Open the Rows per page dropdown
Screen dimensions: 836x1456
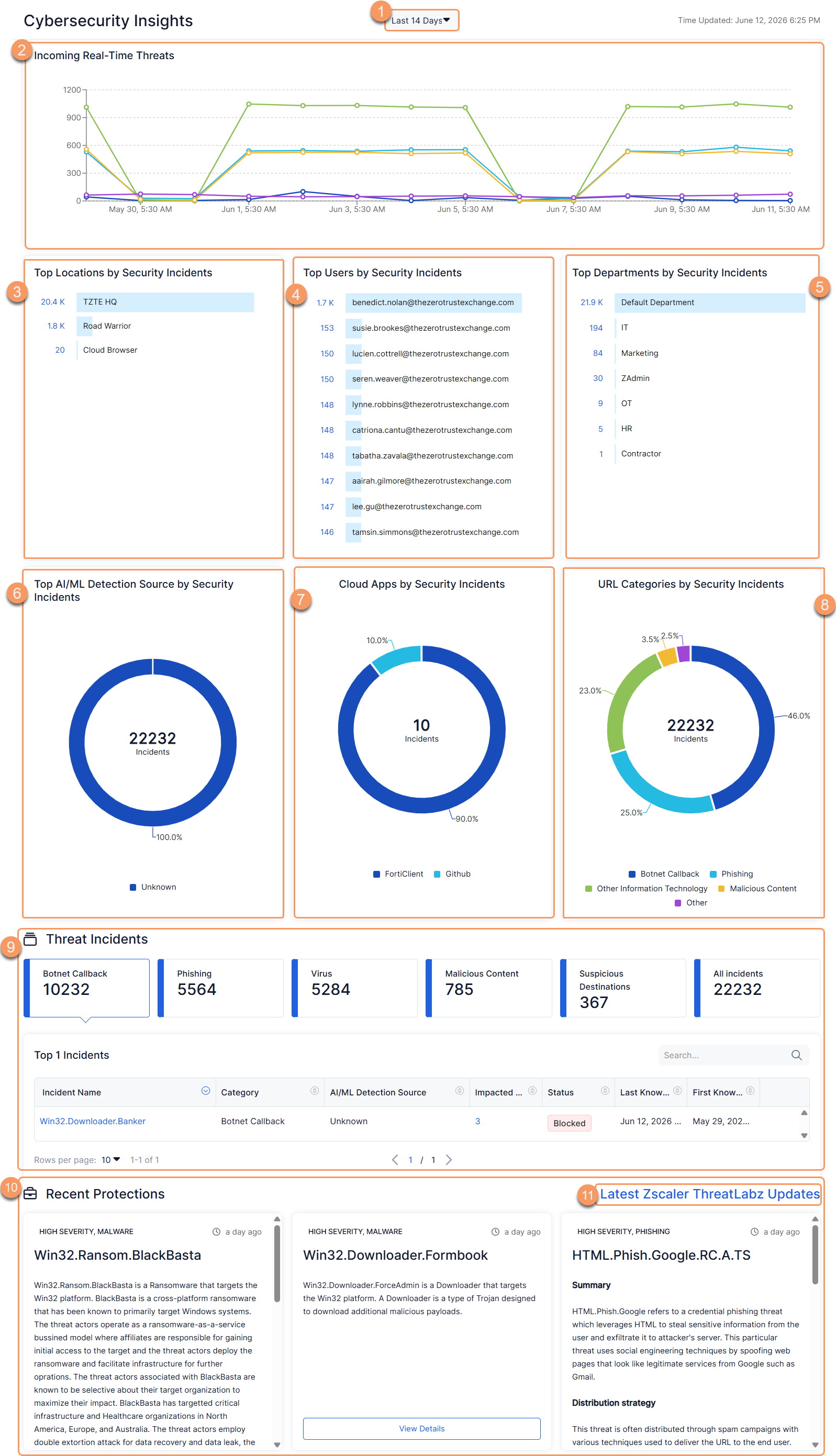coord(110,1159)
